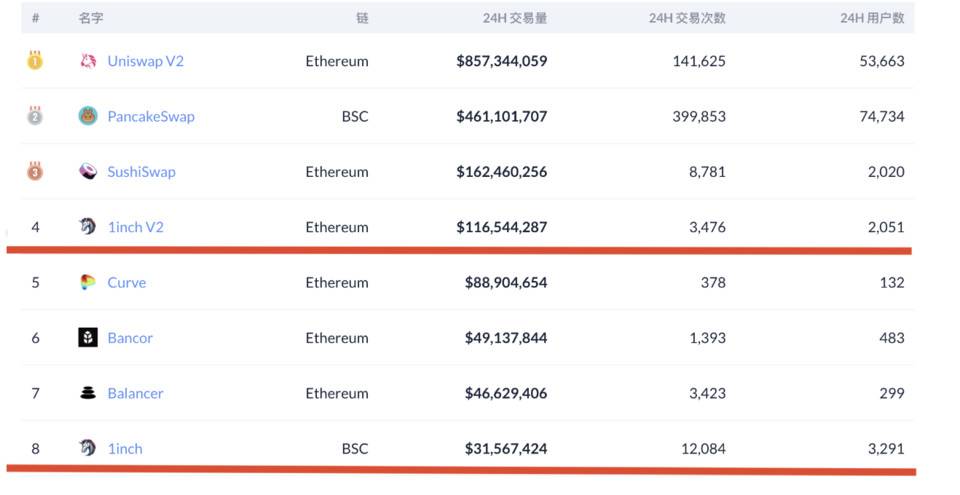Click the Balancer logo icon
The image size is (960, 495).
click(x=88, y=393)
